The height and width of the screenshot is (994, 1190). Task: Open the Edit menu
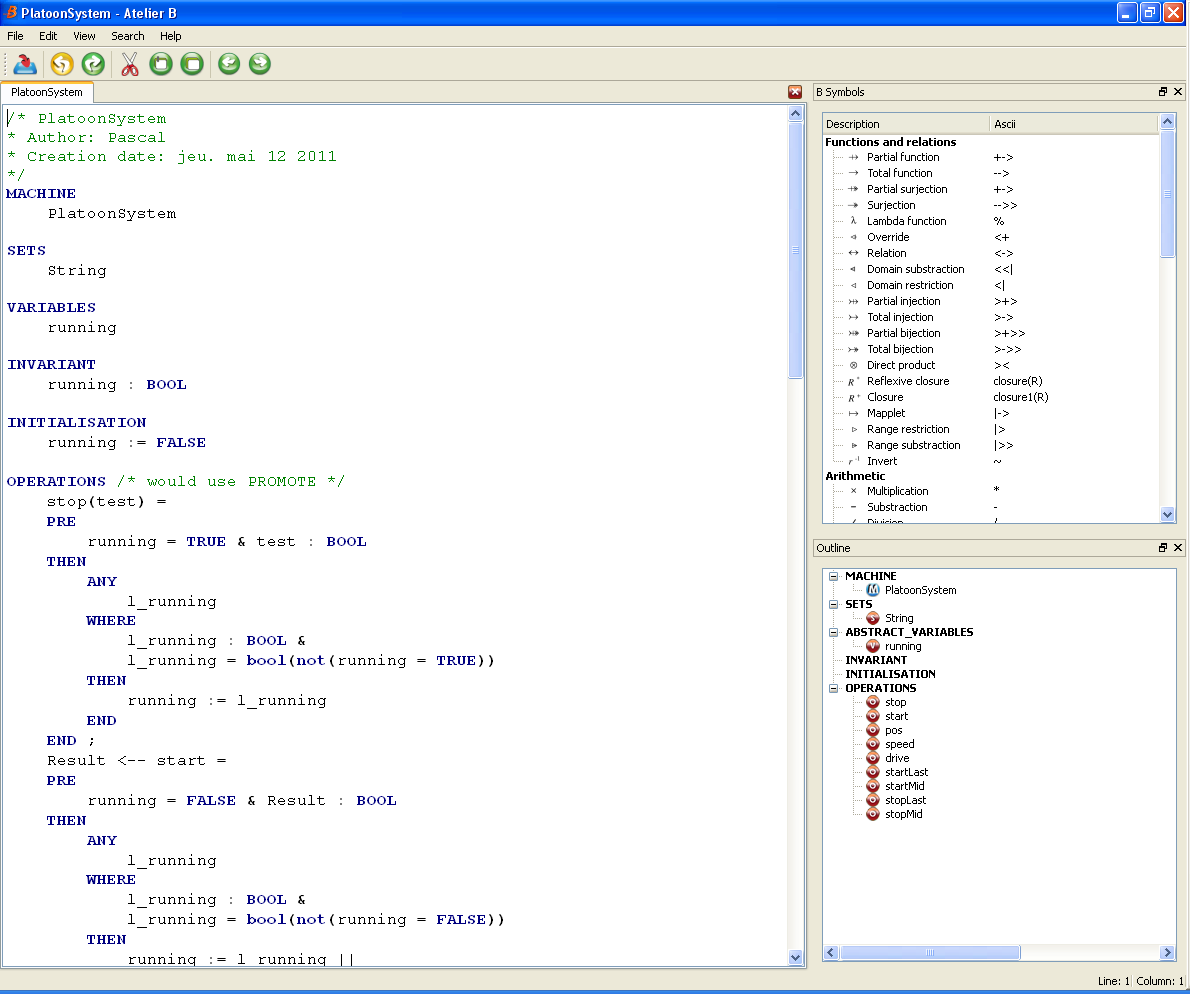click(48, 36)
